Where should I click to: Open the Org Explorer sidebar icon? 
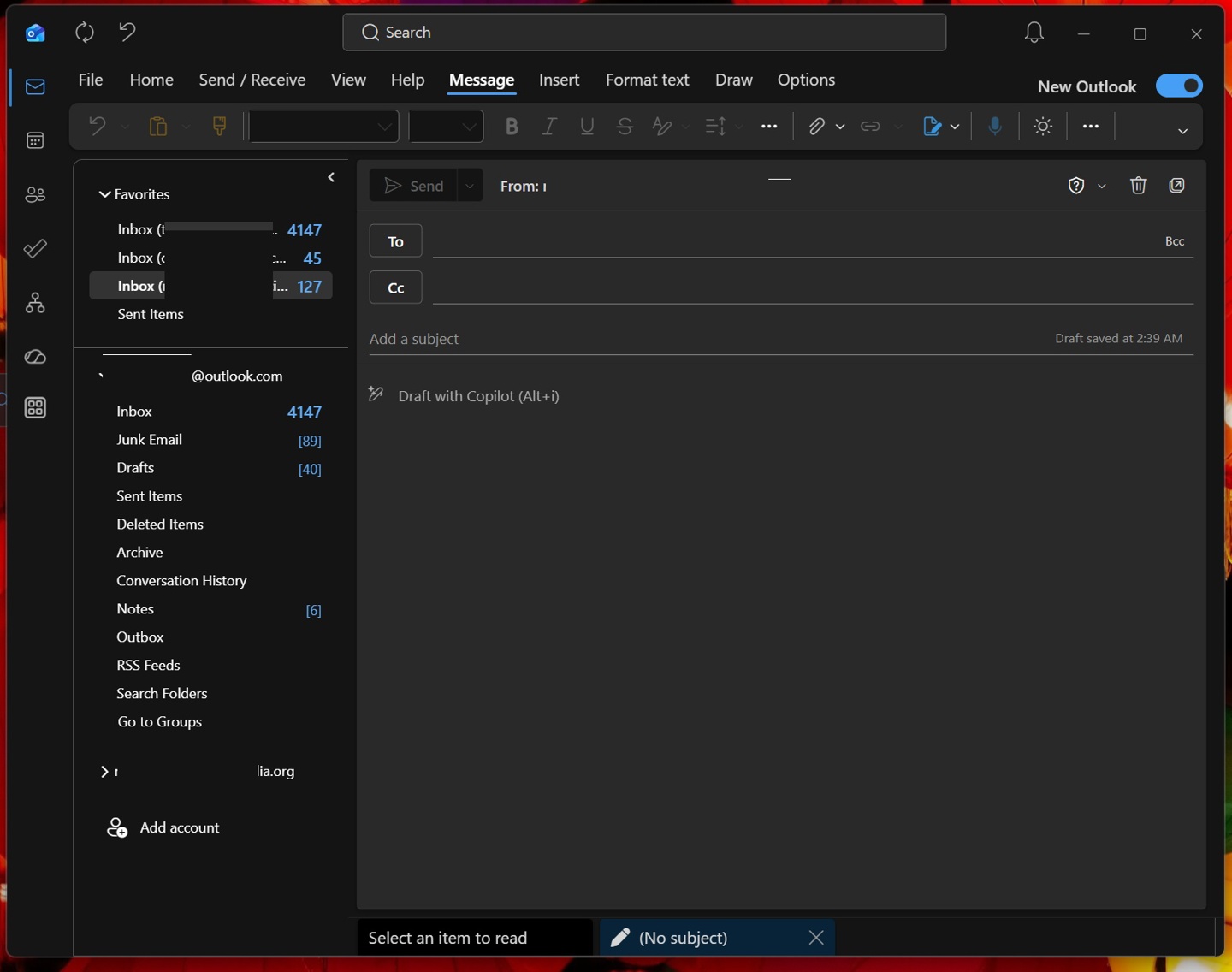pos(35,303)
